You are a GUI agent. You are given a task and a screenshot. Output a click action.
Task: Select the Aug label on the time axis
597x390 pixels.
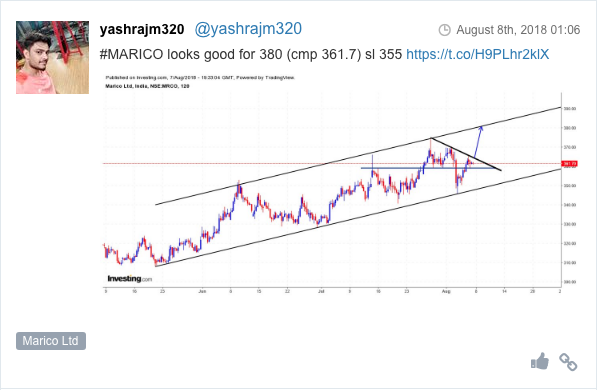coord(446,291)
